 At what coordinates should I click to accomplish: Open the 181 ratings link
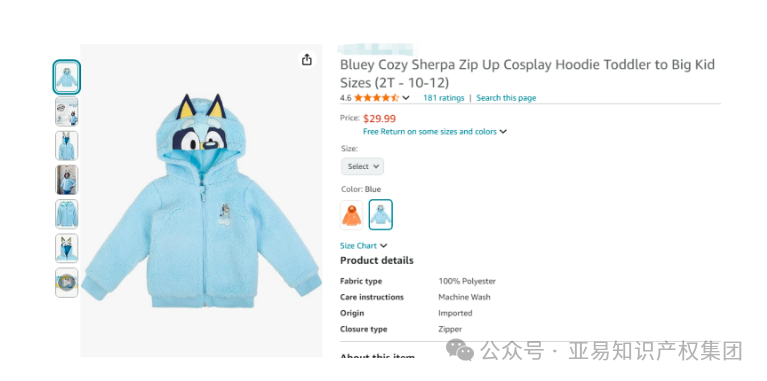click(x=444, y=98)
